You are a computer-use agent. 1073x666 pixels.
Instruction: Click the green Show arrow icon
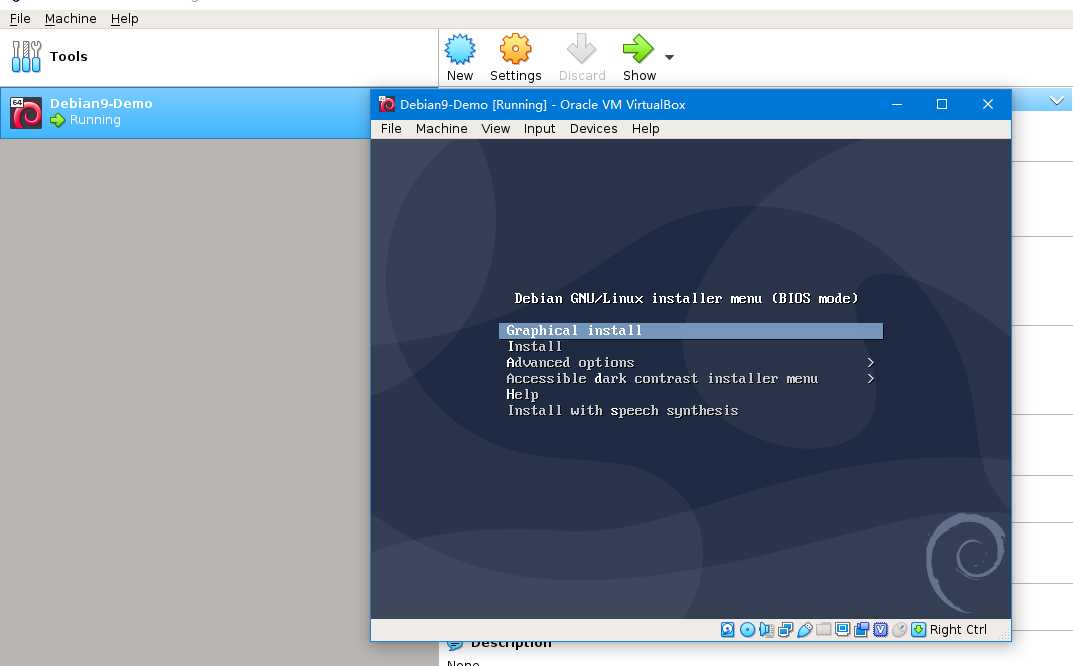click(x=638, y=49)
